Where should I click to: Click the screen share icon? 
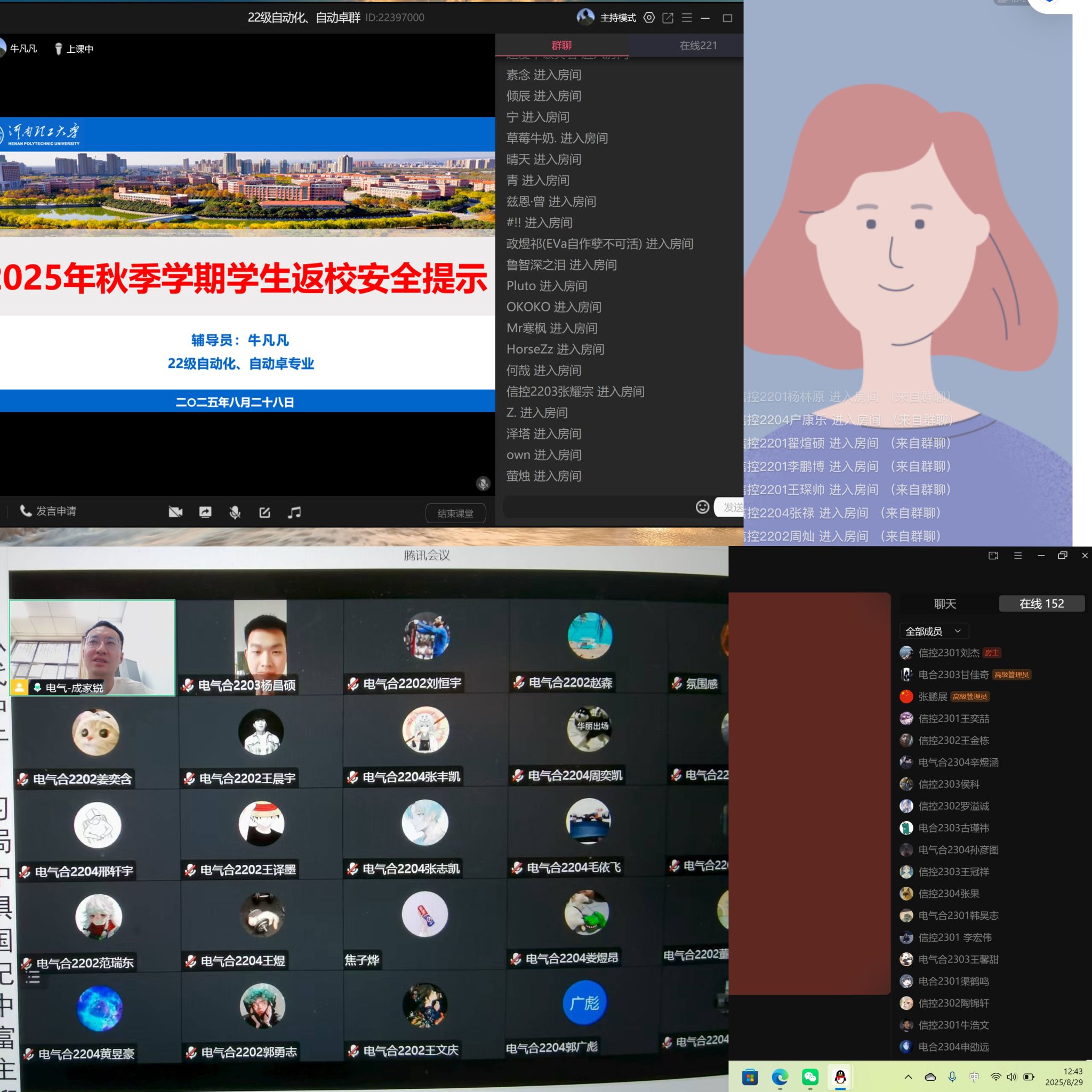[205, 512]
